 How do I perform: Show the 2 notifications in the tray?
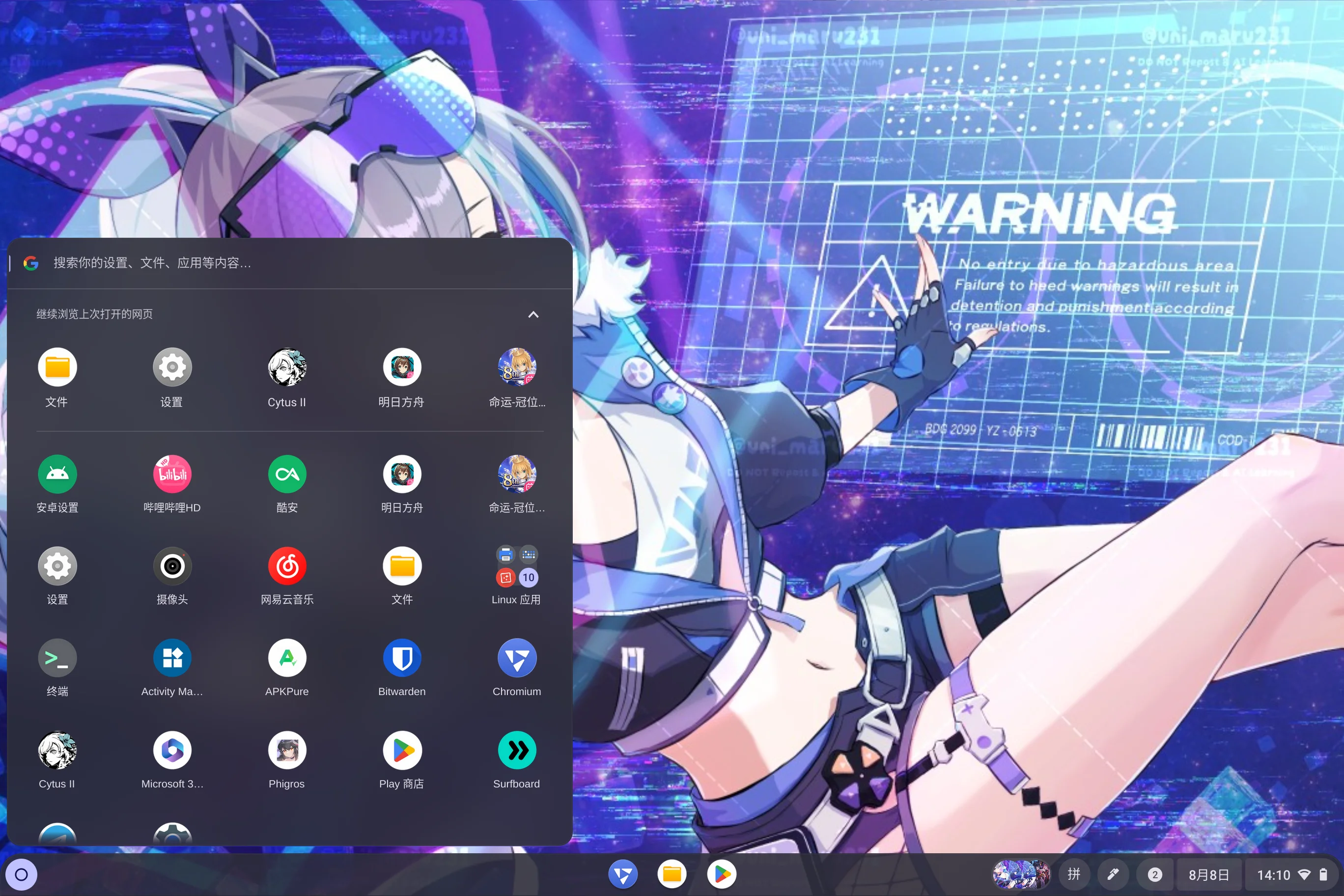[1154, 874]
